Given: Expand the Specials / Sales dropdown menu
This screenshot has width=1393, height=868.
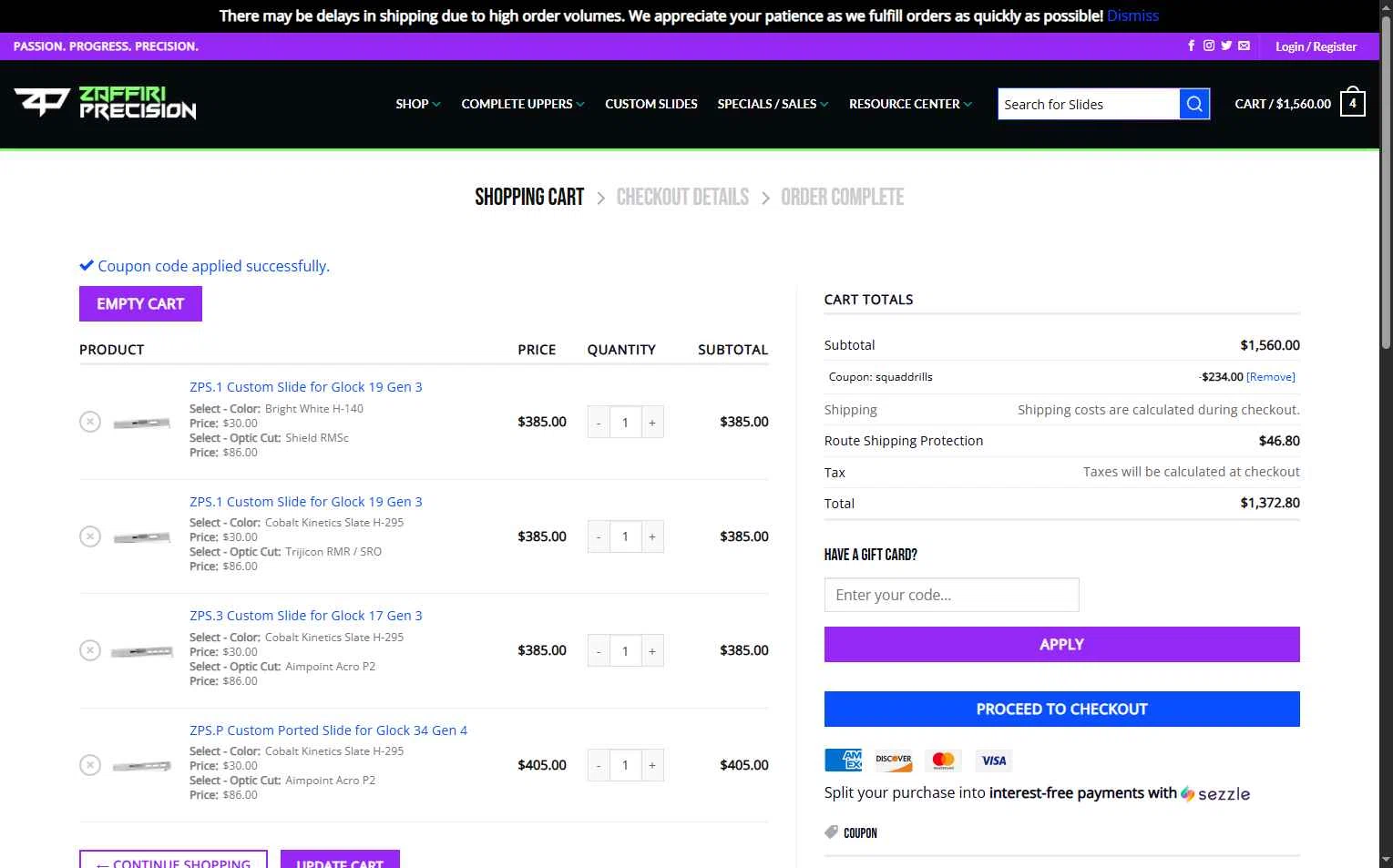Looking at the screenshot, I should point(773,104).
